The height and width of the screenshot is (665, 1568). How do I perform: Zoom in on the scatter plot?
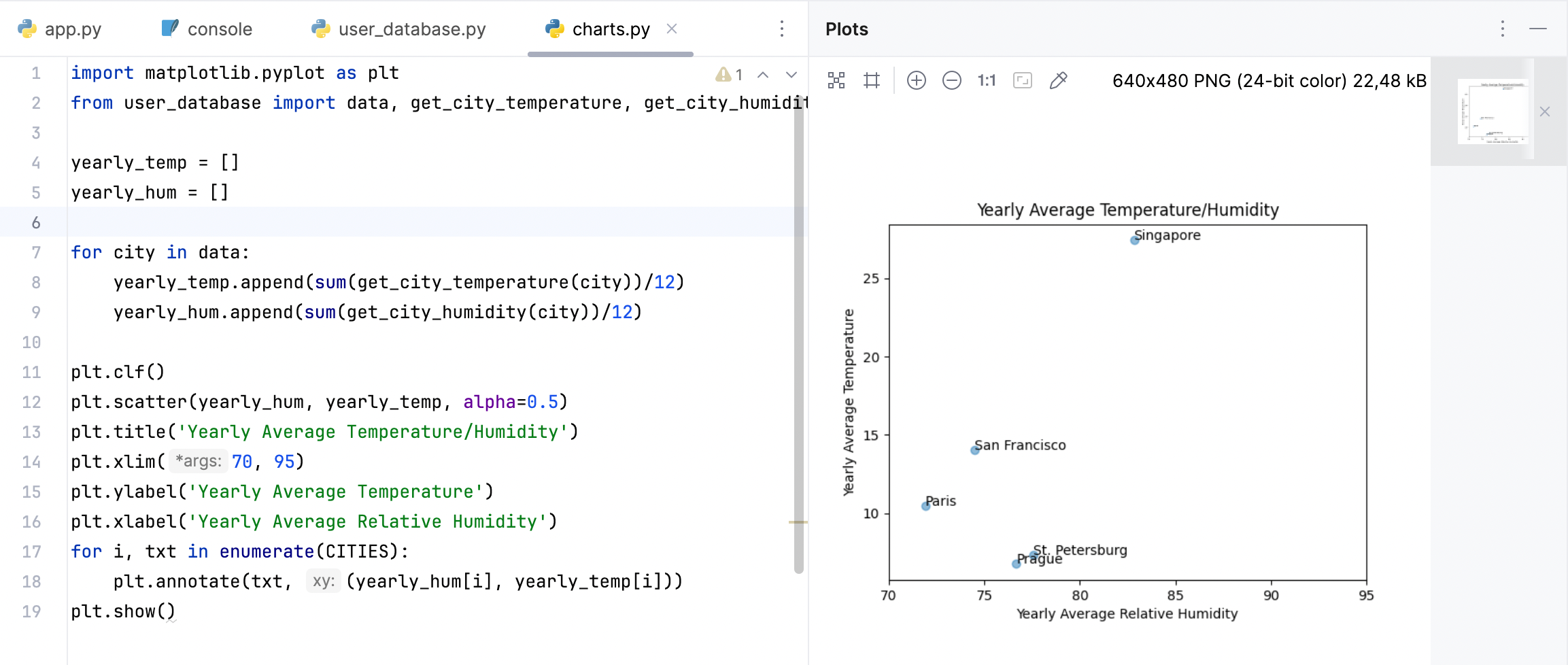(917, 80)
